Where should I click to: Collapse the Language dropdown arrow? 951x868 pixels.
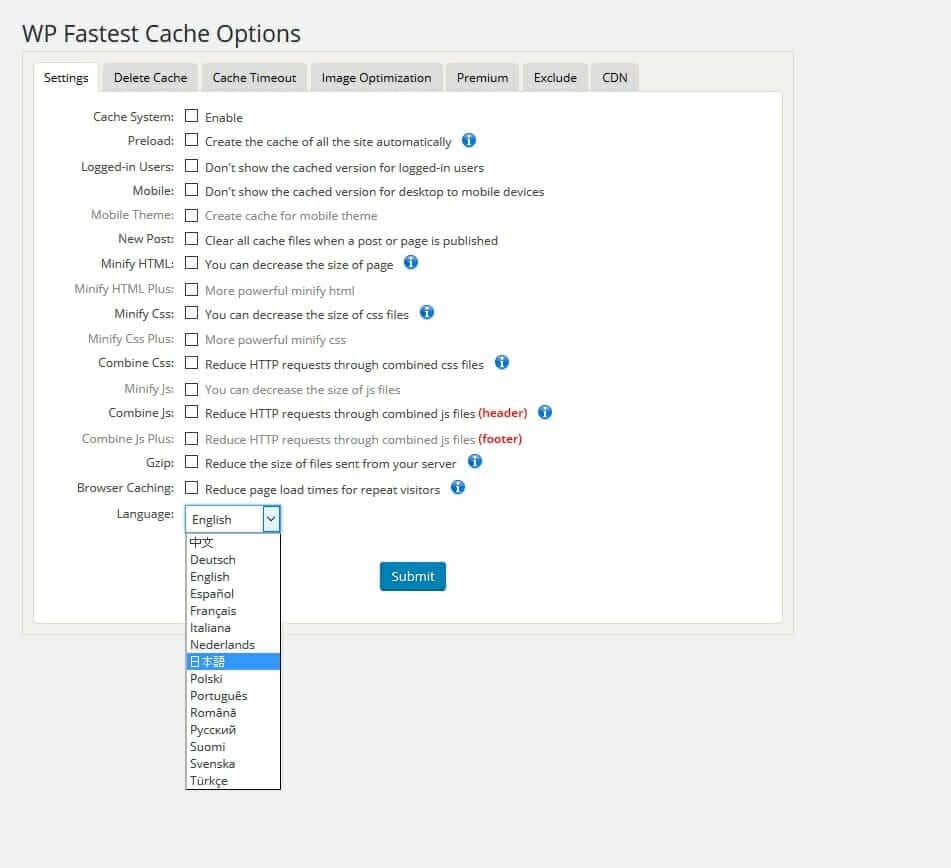[x=271, y=519]
